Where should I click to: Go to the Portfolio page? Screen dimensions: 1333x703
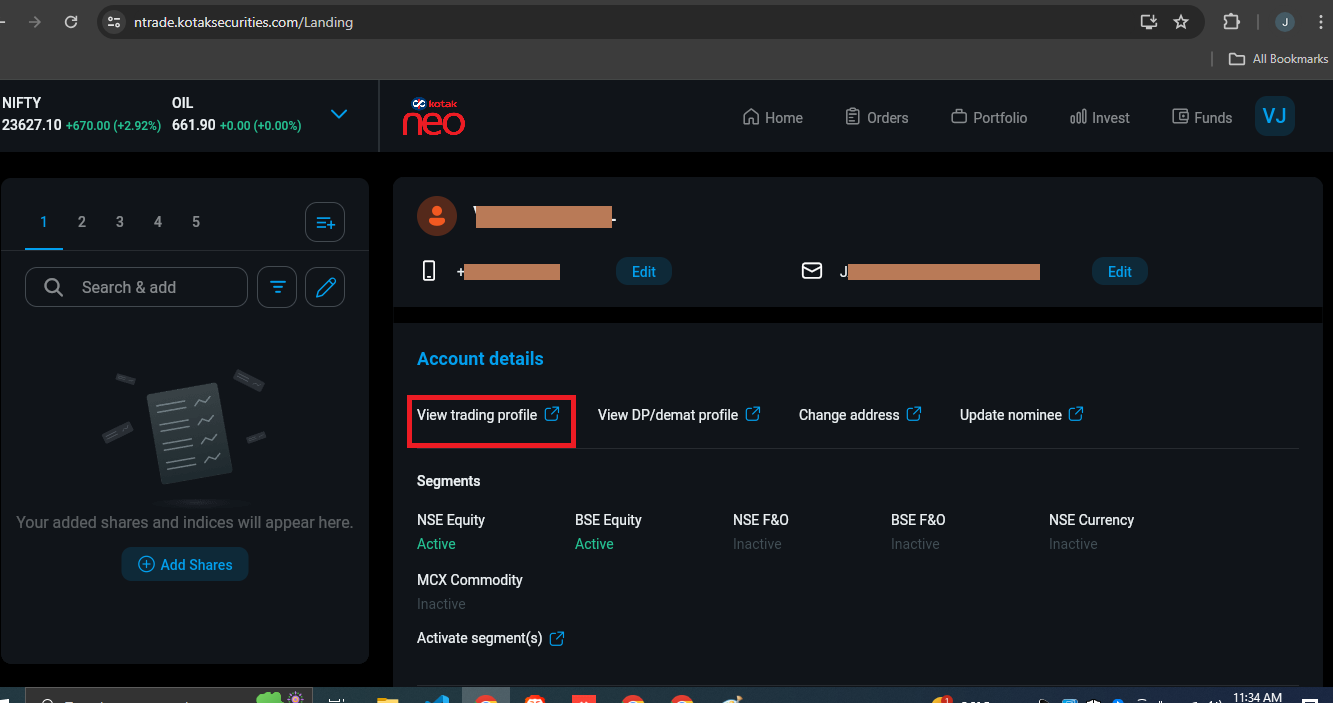point(988,118)
